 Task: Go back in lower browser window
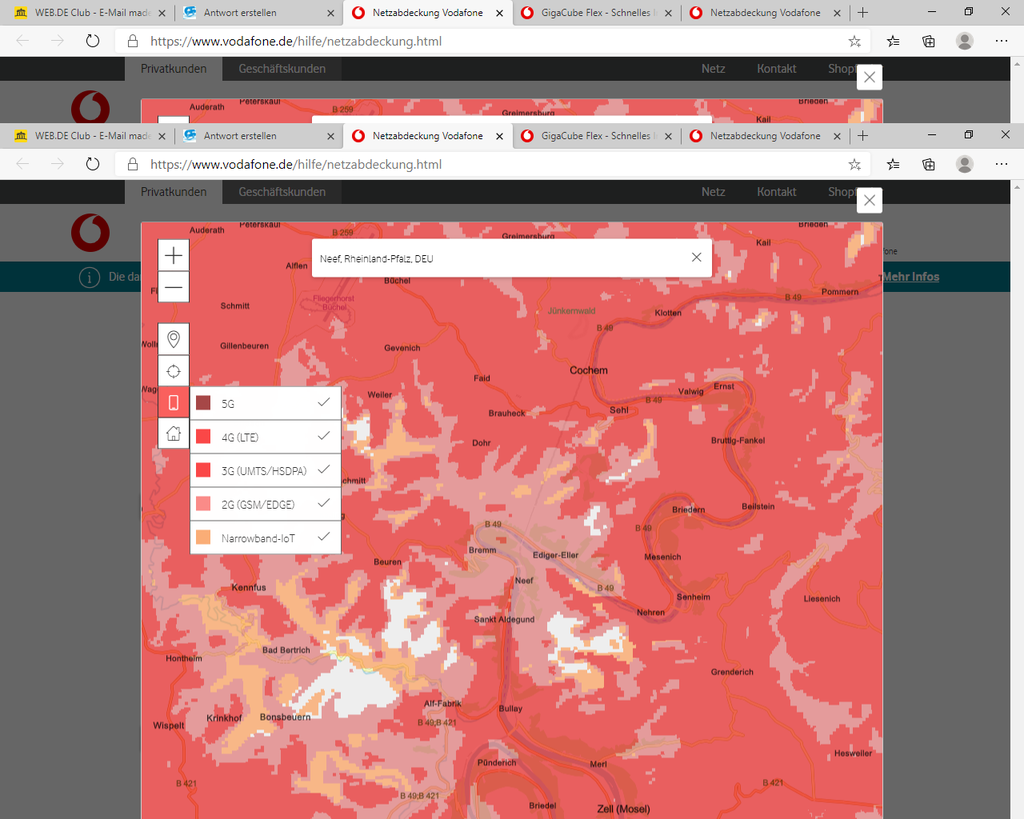[x=22, y=164]
